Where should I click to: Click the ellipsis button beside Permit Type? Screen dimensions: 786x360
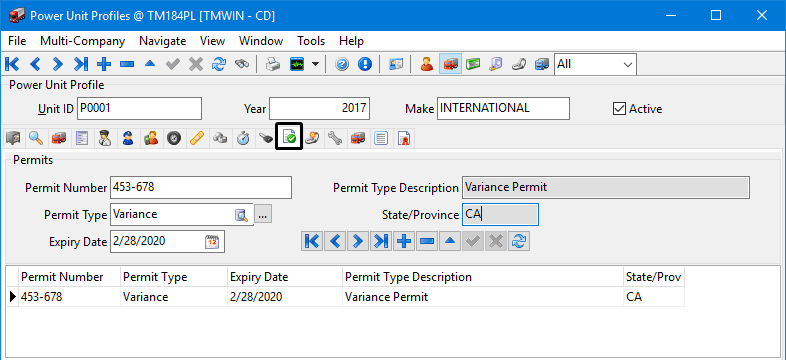coord(263,215)
